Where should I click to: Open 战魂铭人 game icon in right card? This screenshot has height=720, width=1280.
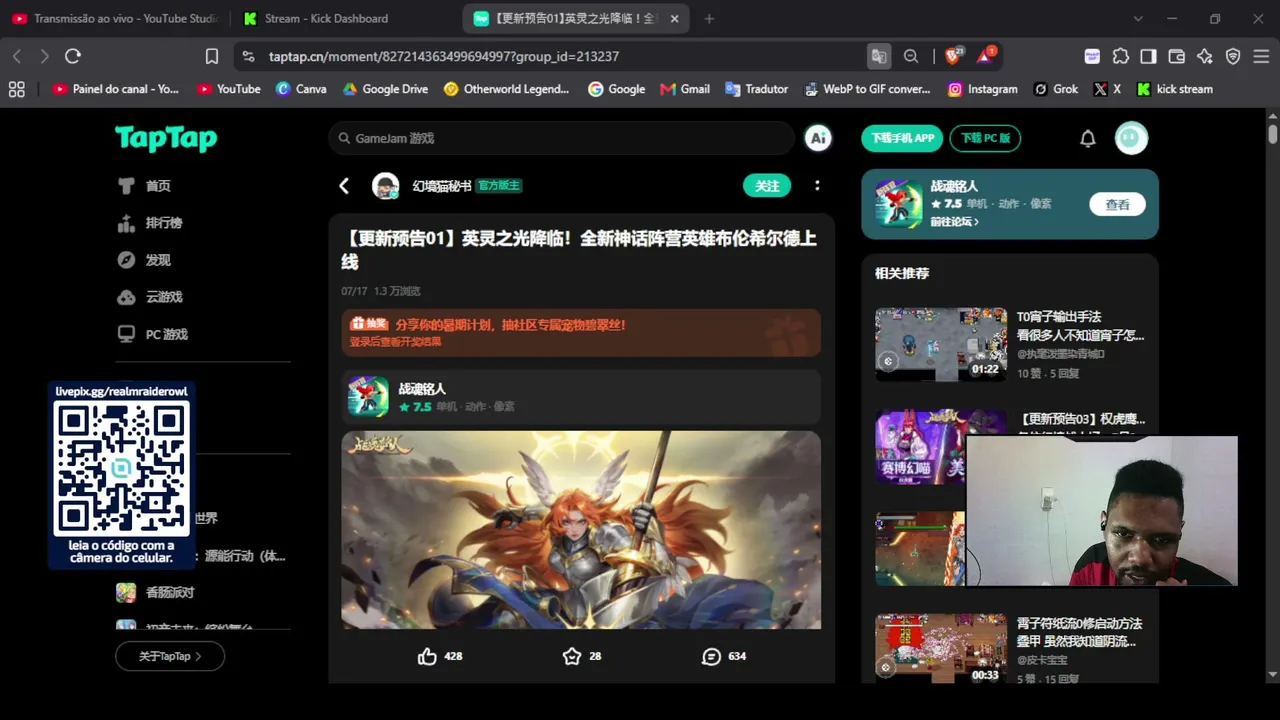[899, 204]
